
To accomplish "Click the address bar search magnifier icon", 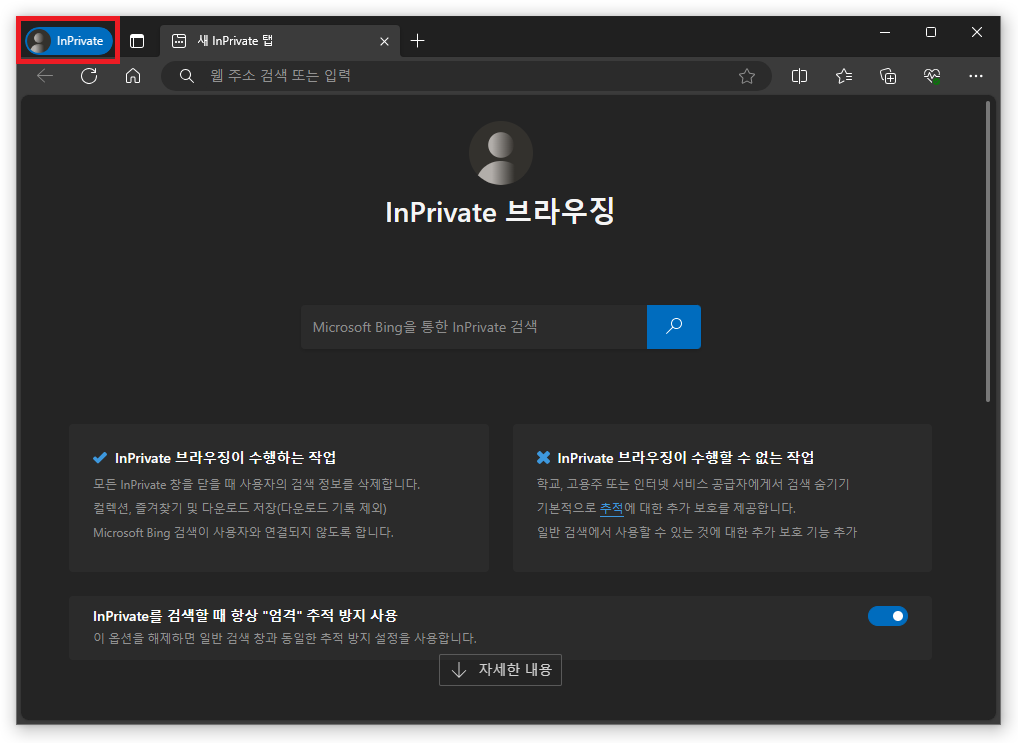I will [x=186, y=76].
